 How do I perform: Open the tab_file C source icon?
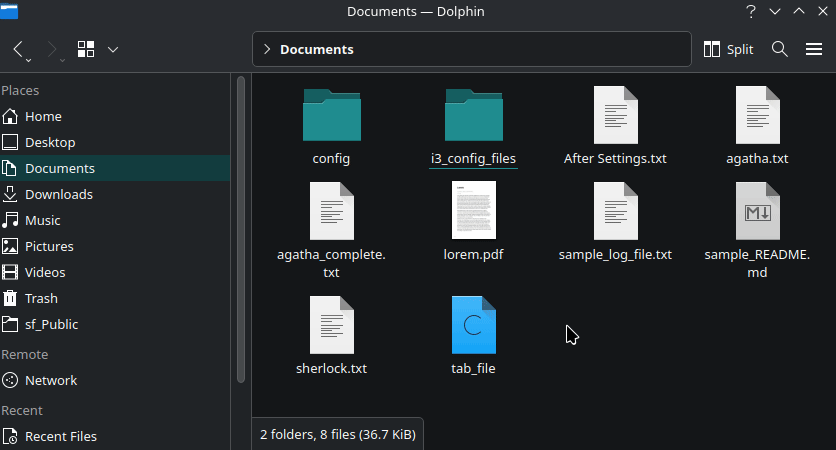473,325
